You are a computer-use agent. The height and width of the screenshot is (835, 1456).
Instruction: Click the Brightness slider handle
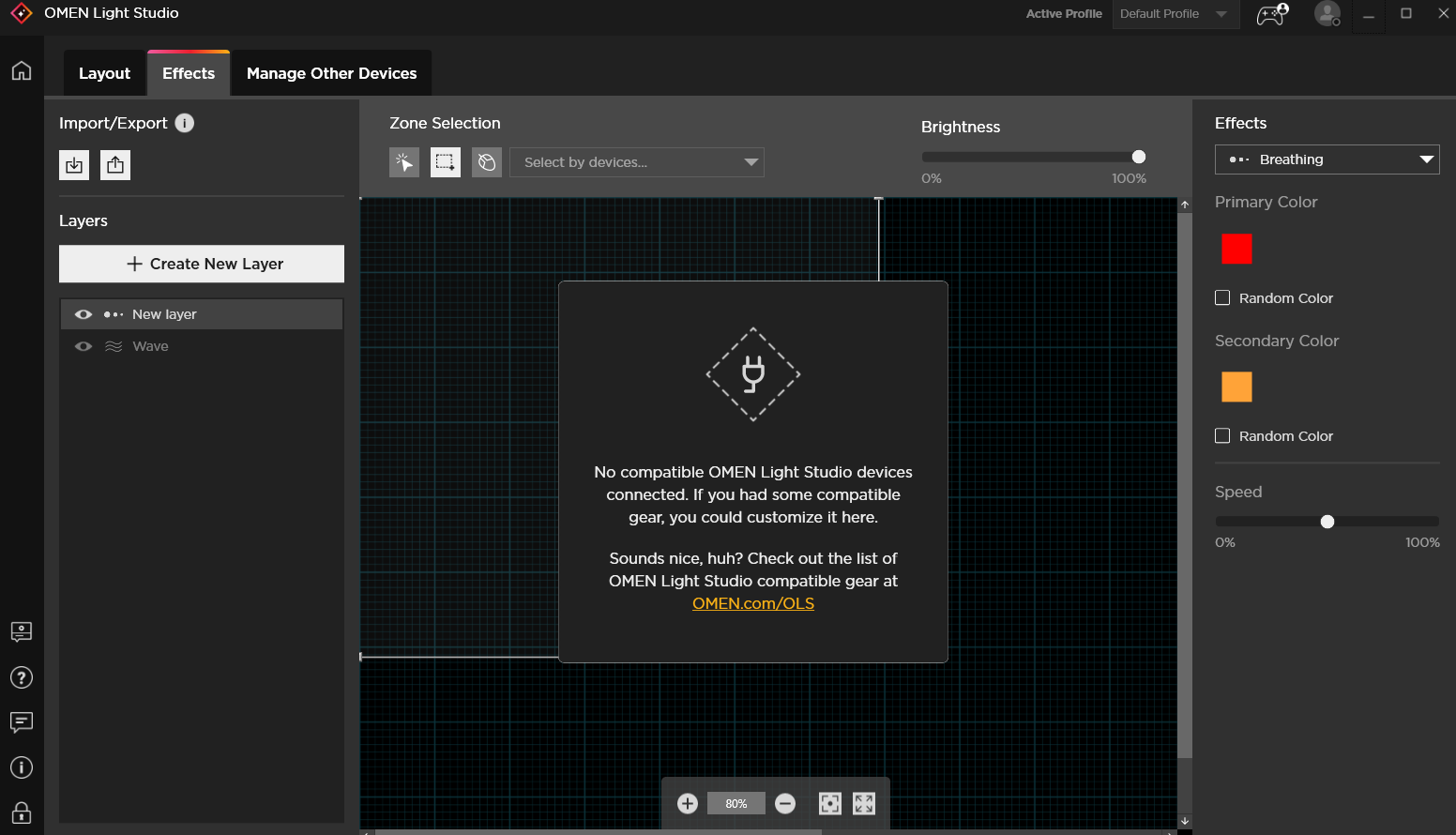tap(1139, 157)
